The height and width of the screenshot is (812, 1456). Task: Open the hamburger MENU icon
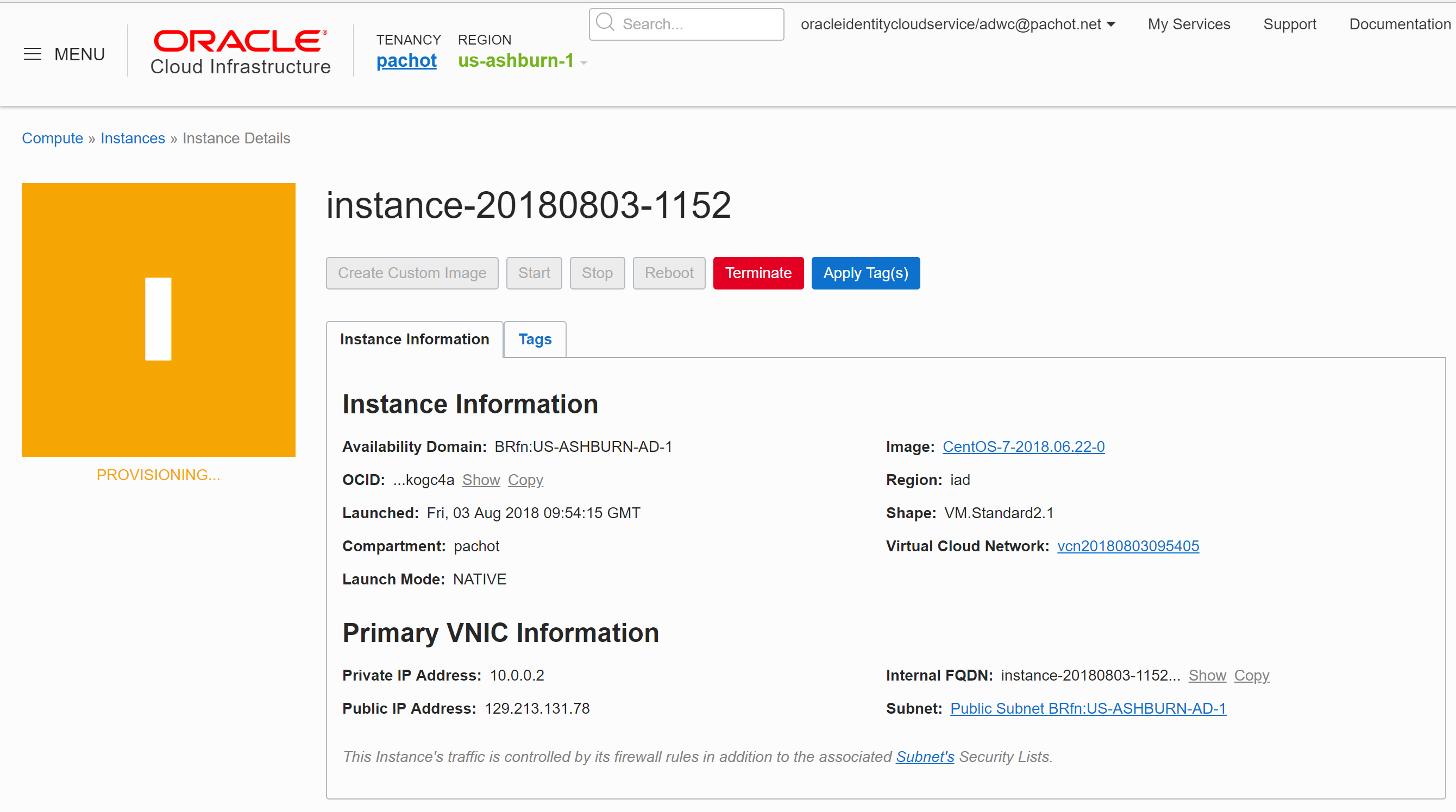pos(32,54)
